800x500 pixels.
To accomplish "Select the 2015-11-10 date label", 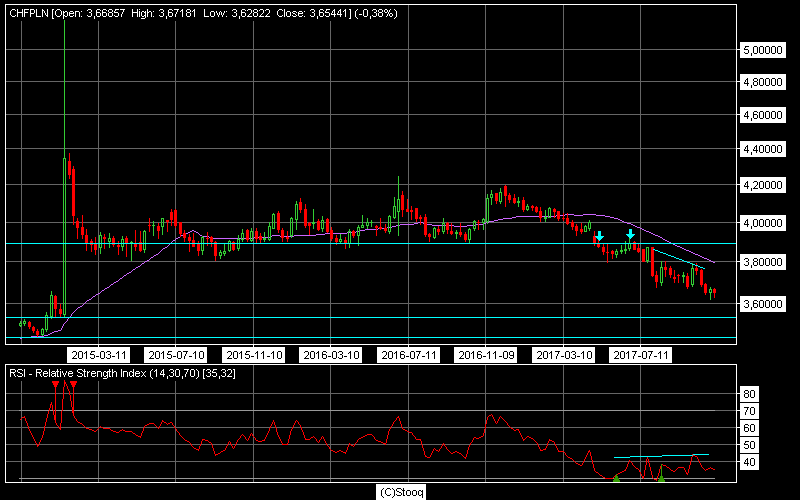I will [254, 355].
